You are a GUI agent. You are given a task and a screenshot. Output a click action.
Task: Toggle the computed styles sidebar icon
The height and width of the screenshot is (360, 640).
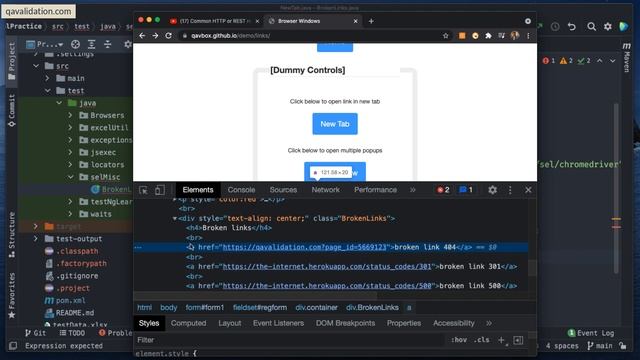click(x=518, y=340)
